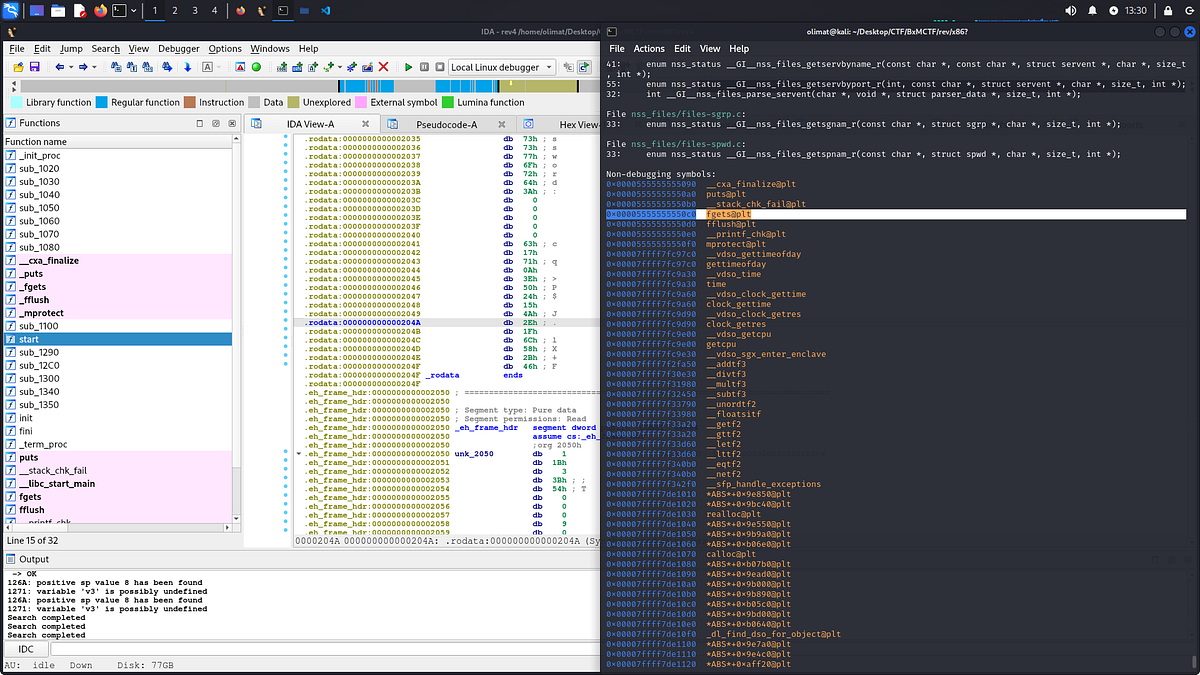Viewport: 1200px width, 675px height.
Task: Open the Local Linux debugger dropdown
Action: click(501, 67)
